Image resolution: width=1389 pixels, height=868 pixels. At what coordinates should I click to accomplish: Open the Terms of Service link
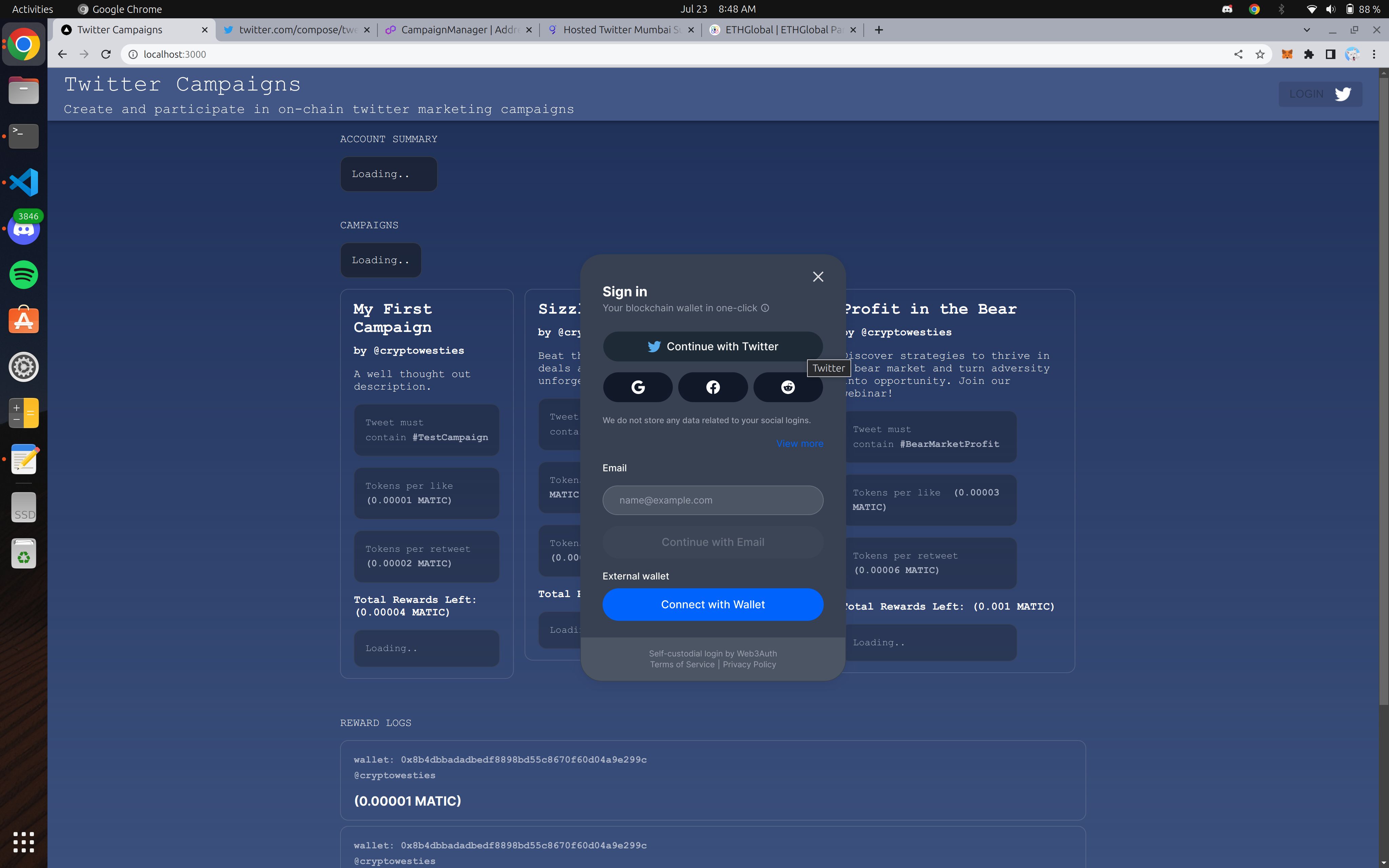pyautogui.click(x=682, y=665)
